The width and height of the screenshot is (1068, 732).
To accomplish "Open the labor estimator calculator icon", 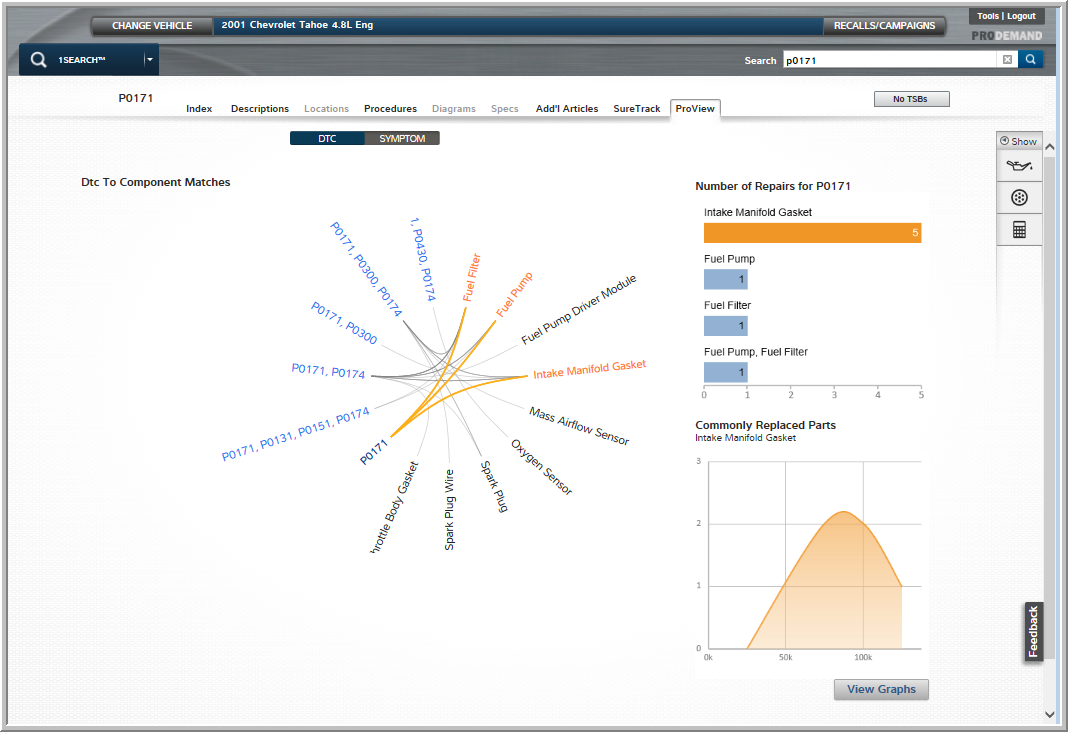I will click(x=1019, y=229).
